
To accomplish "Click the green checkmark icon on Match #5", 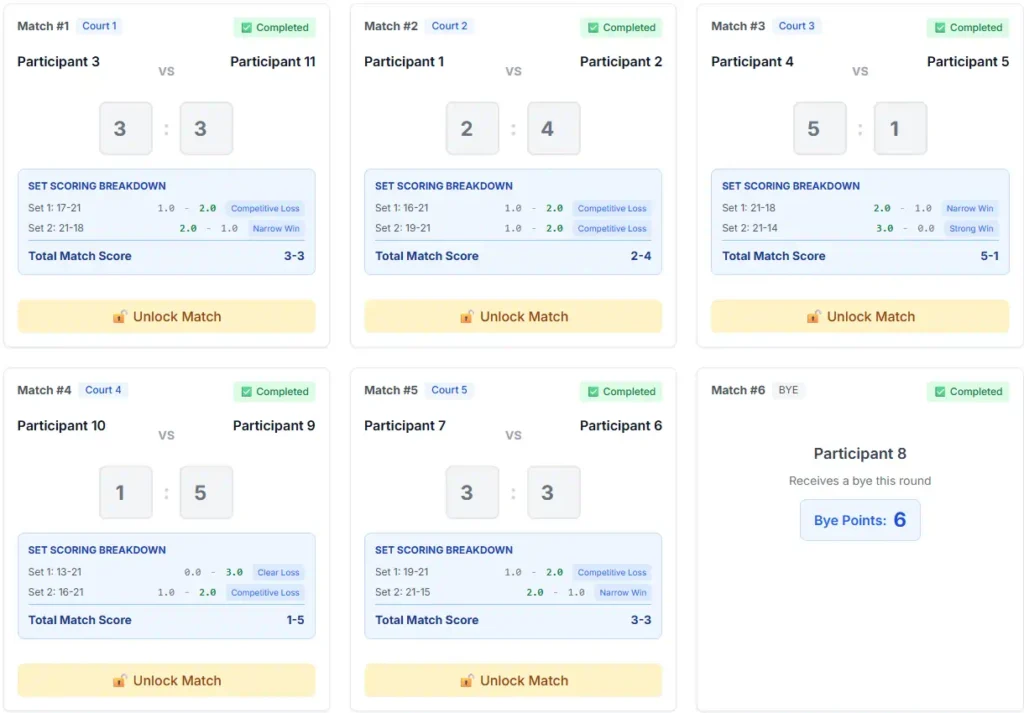I will (594, 392).
